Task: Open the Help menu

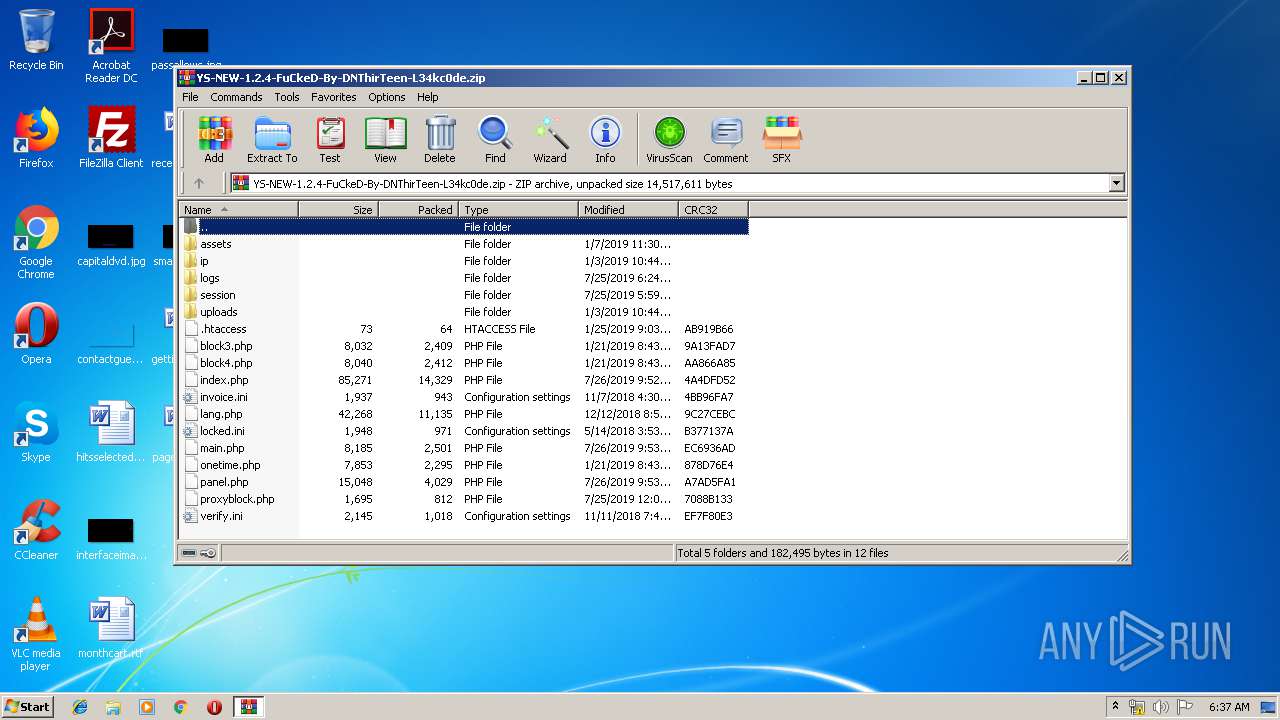Action: coord(428,97)
